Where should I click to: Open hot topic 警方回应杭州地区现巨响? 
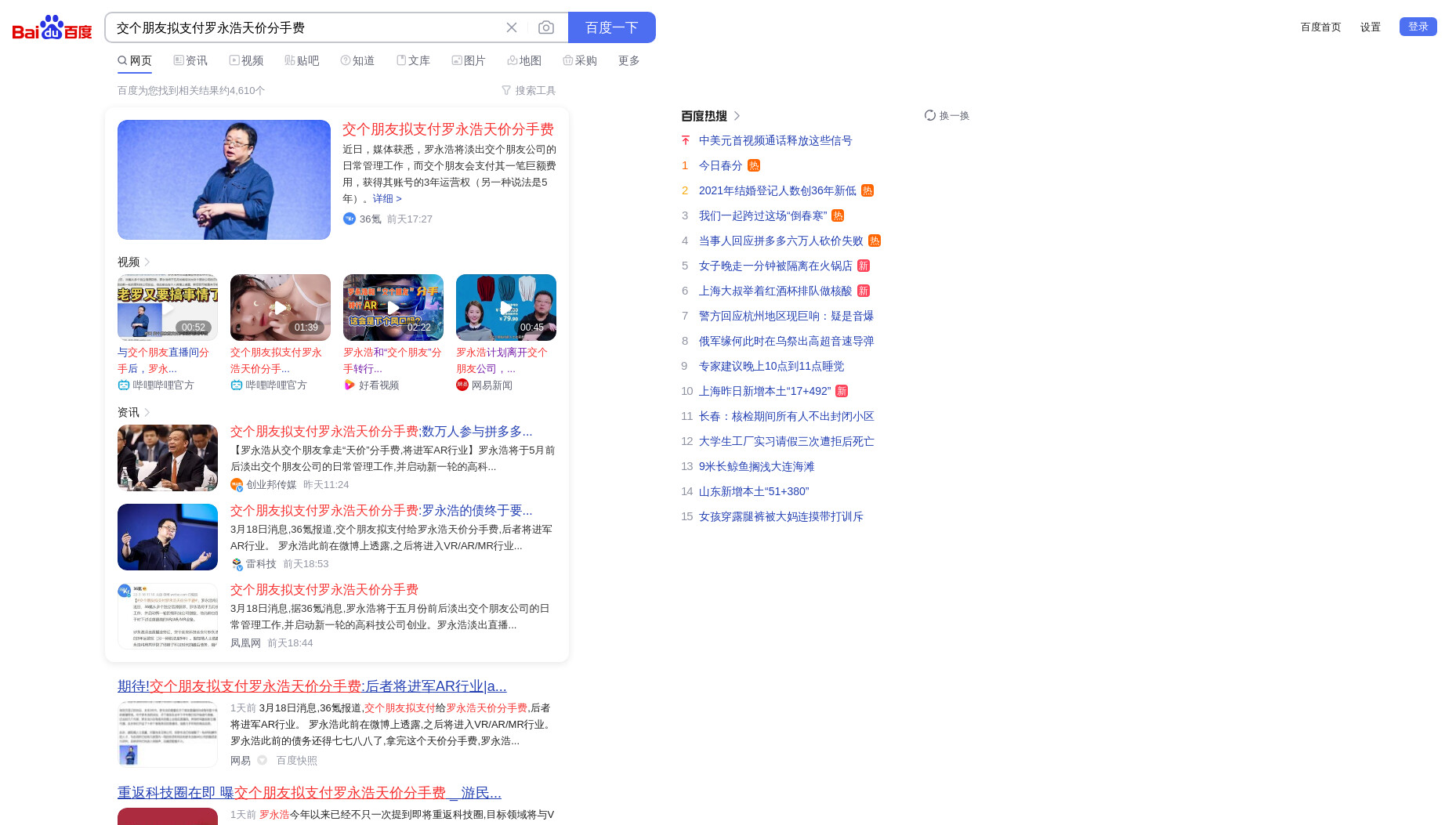click(787, 317)
